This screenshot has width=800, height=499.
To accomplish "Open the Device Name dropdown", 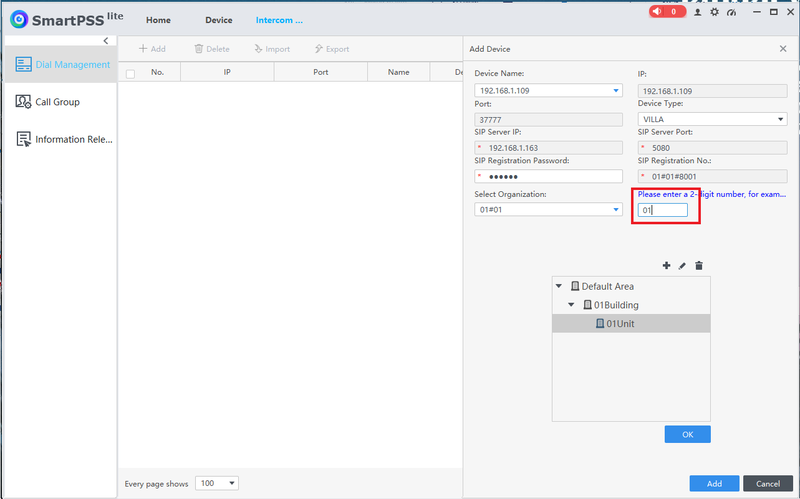I will pos(548,91).
